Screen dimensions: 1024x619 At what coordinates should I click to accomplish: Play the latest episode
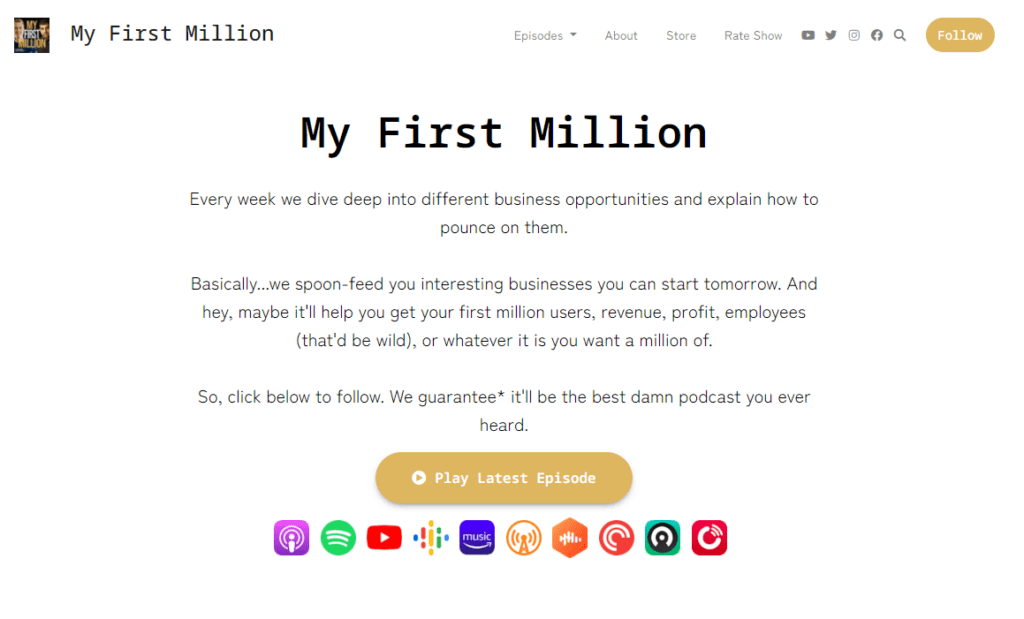tap(504, 478)
